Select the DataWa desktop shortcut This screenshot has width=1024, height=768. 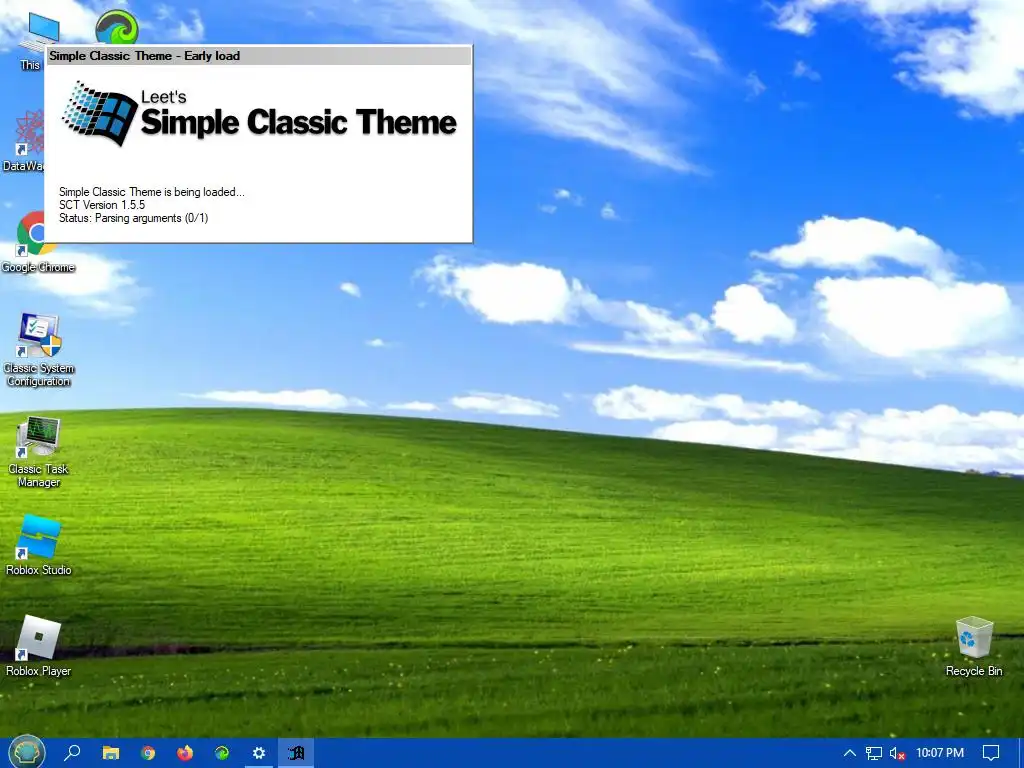pyautogui.click(x=23, y=140)
